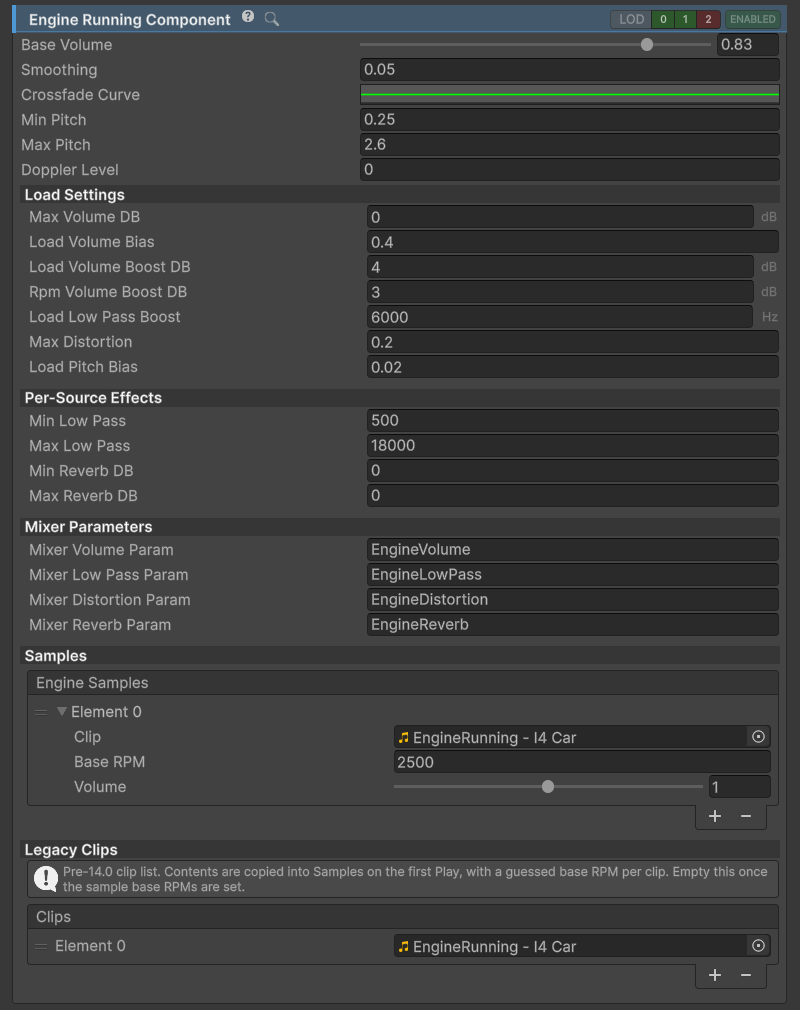Screen dimensions: 800x1010
Task: Click the Mixer Low Pass Param field
Action: coord(573,575)
